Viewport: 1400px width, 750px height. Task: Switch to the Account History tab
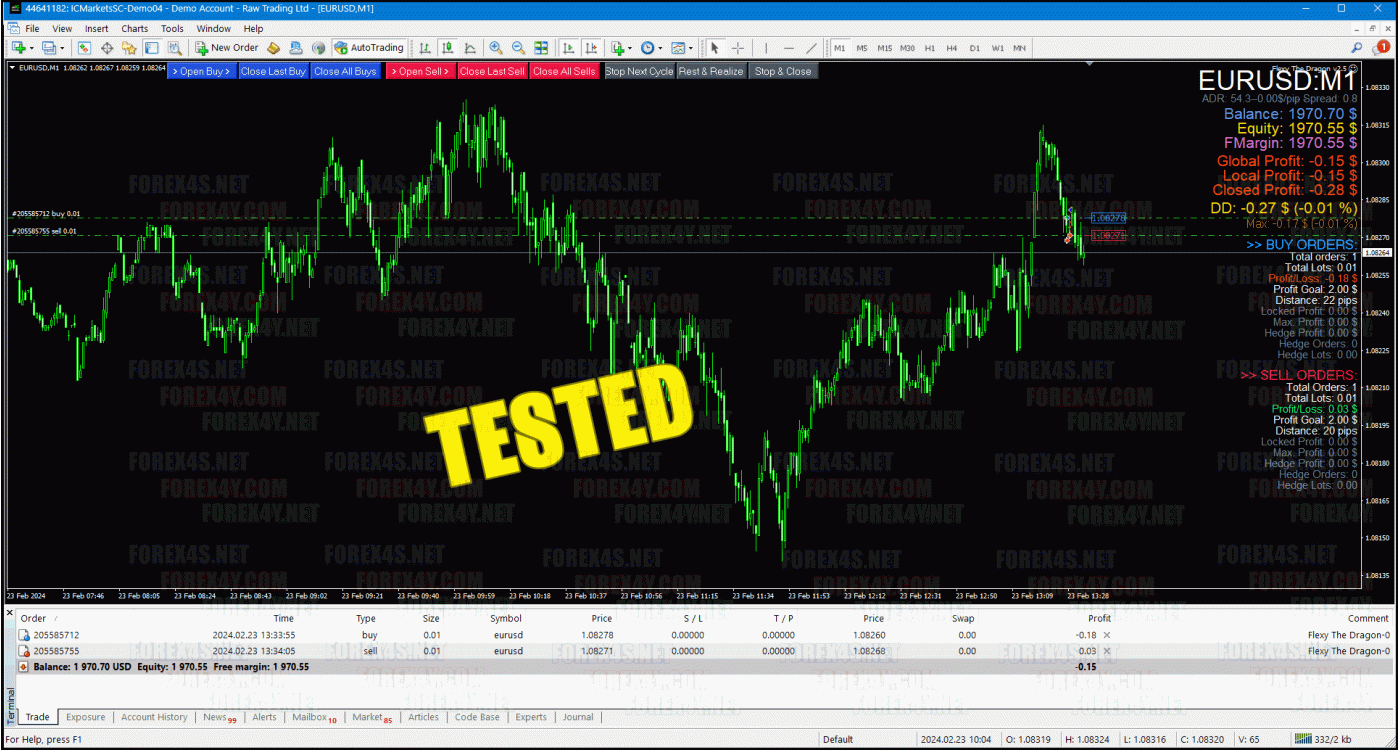click(154, 717)
